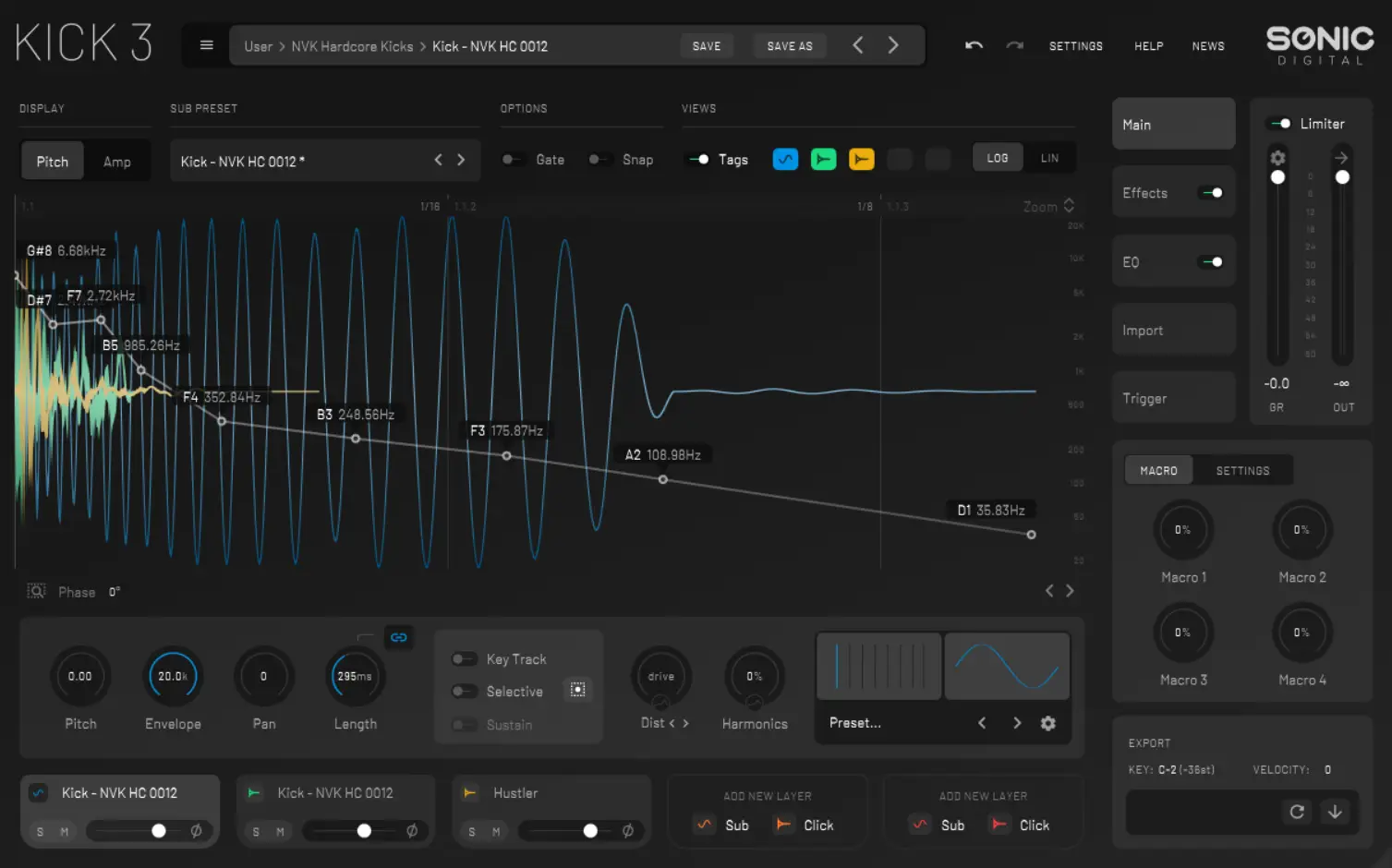Viewport: 1392px width, 868px height.
Task: Click the SAVE button
Action: pyautogui.click(x=707, y=45)
